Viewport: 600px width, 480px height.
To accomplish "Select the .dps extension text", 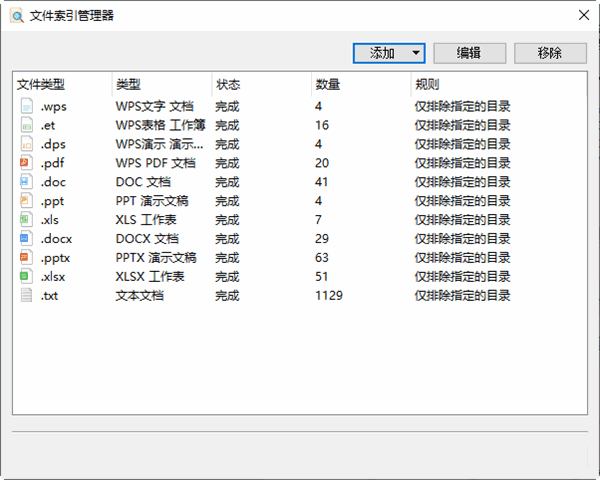I will (x=53, y=144).
